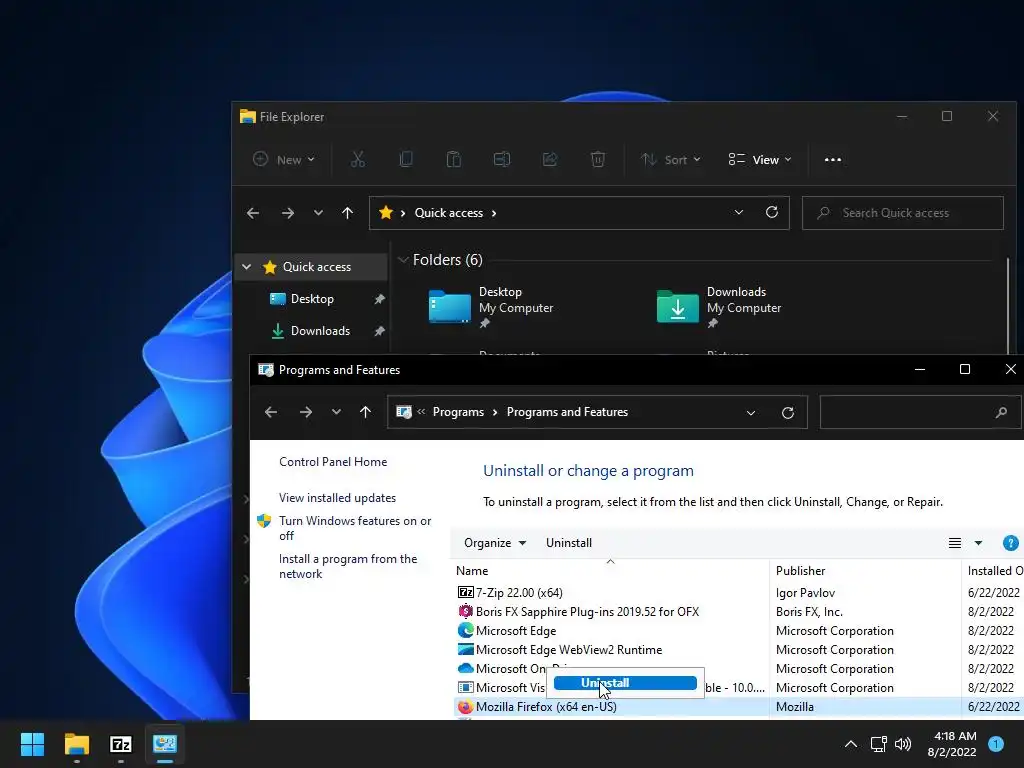The height and width of the screenshot is (768, 1024).
Task: Open View installed updates link
Action: click(x=337, y=498)
